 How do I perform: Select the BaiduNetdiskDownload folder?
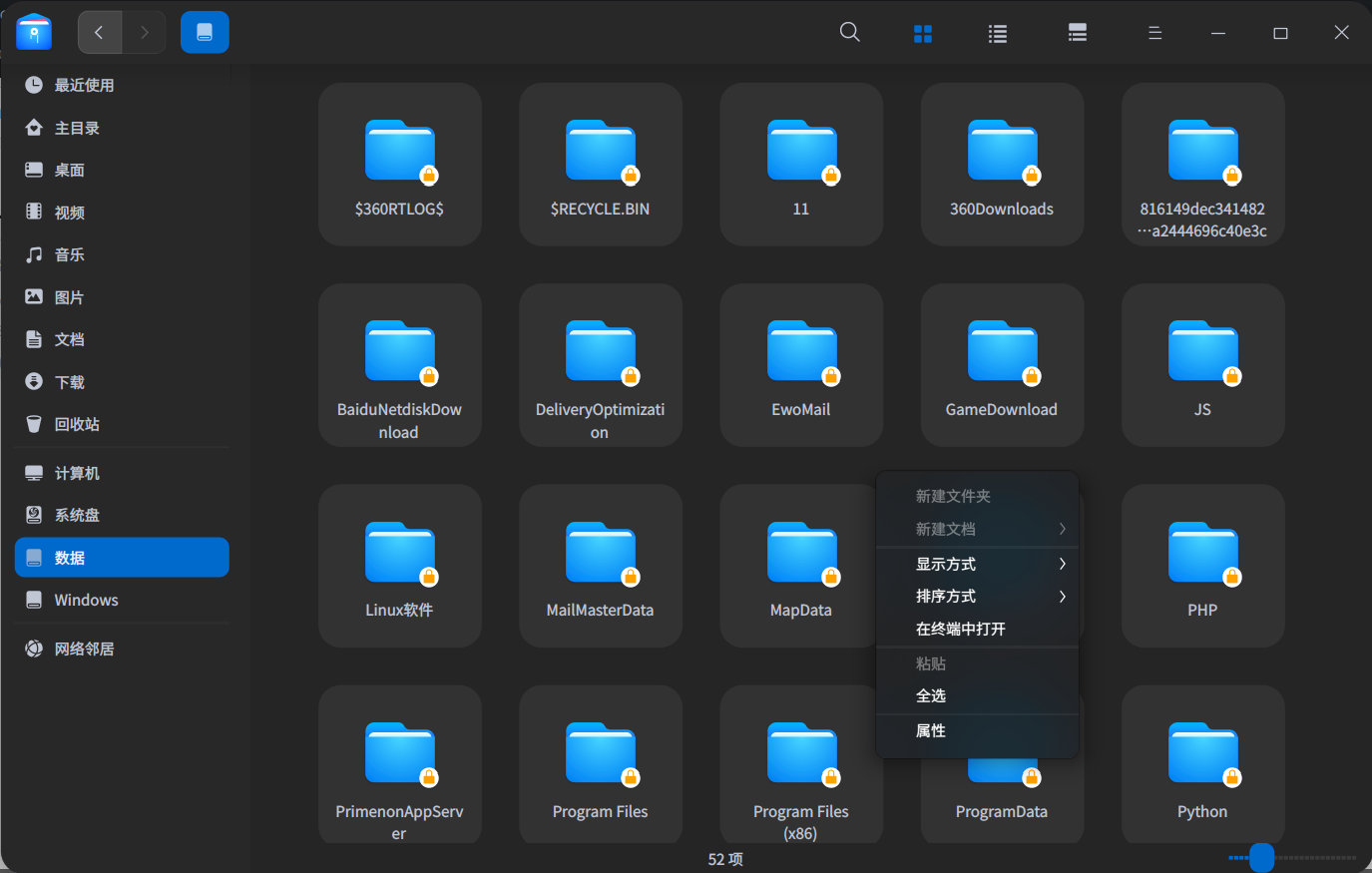400,365
